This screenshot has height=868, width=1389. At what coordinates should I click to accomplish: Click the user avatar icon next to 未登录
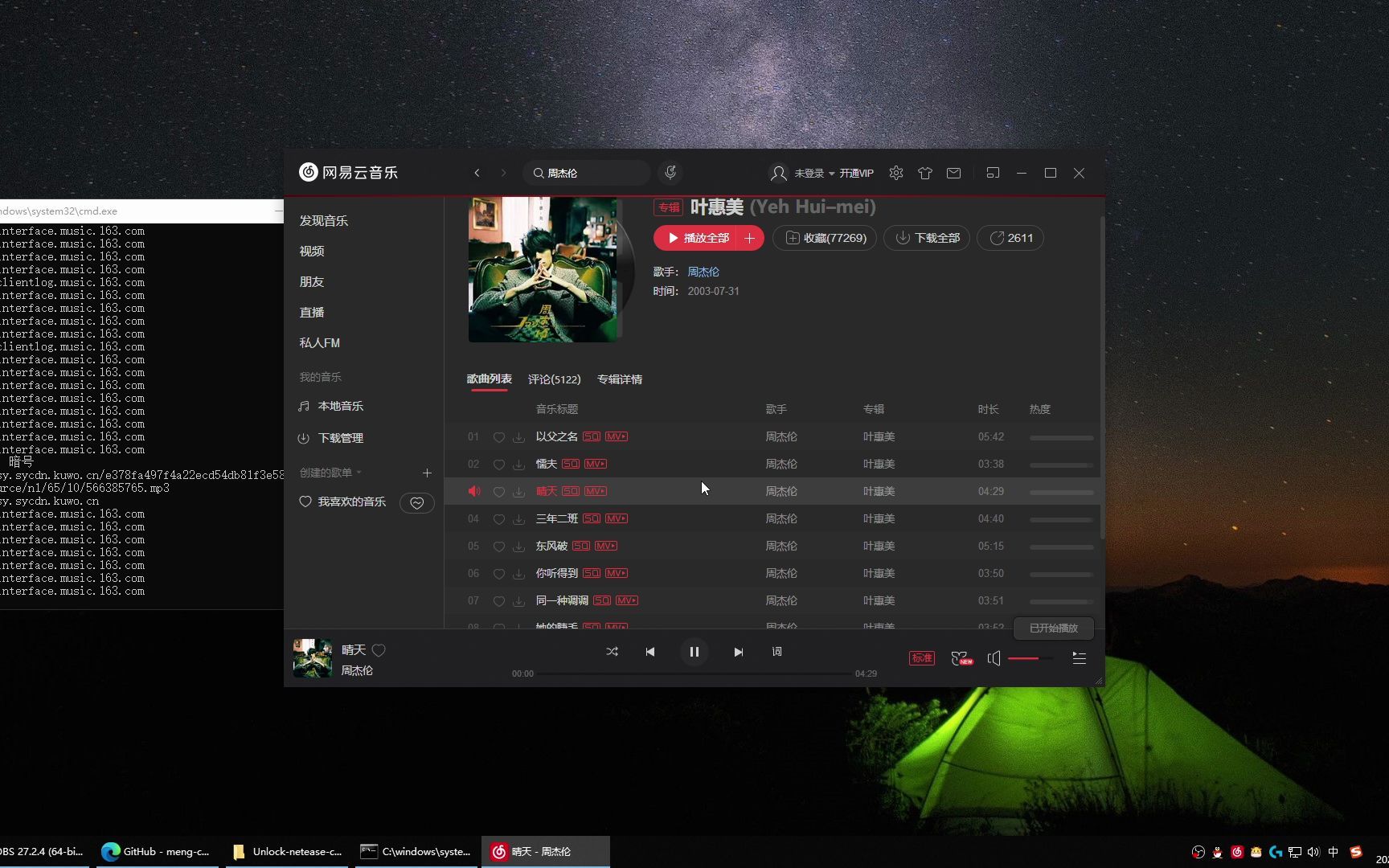778,173
